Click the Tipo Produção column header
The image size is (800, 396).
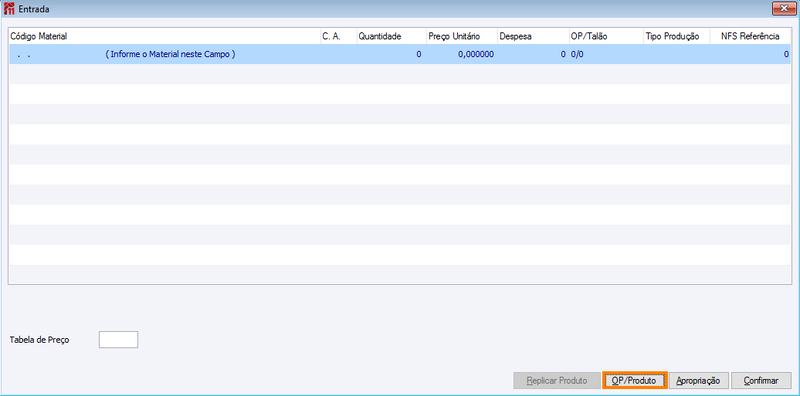pyautogui.click(x=677, y=37)
